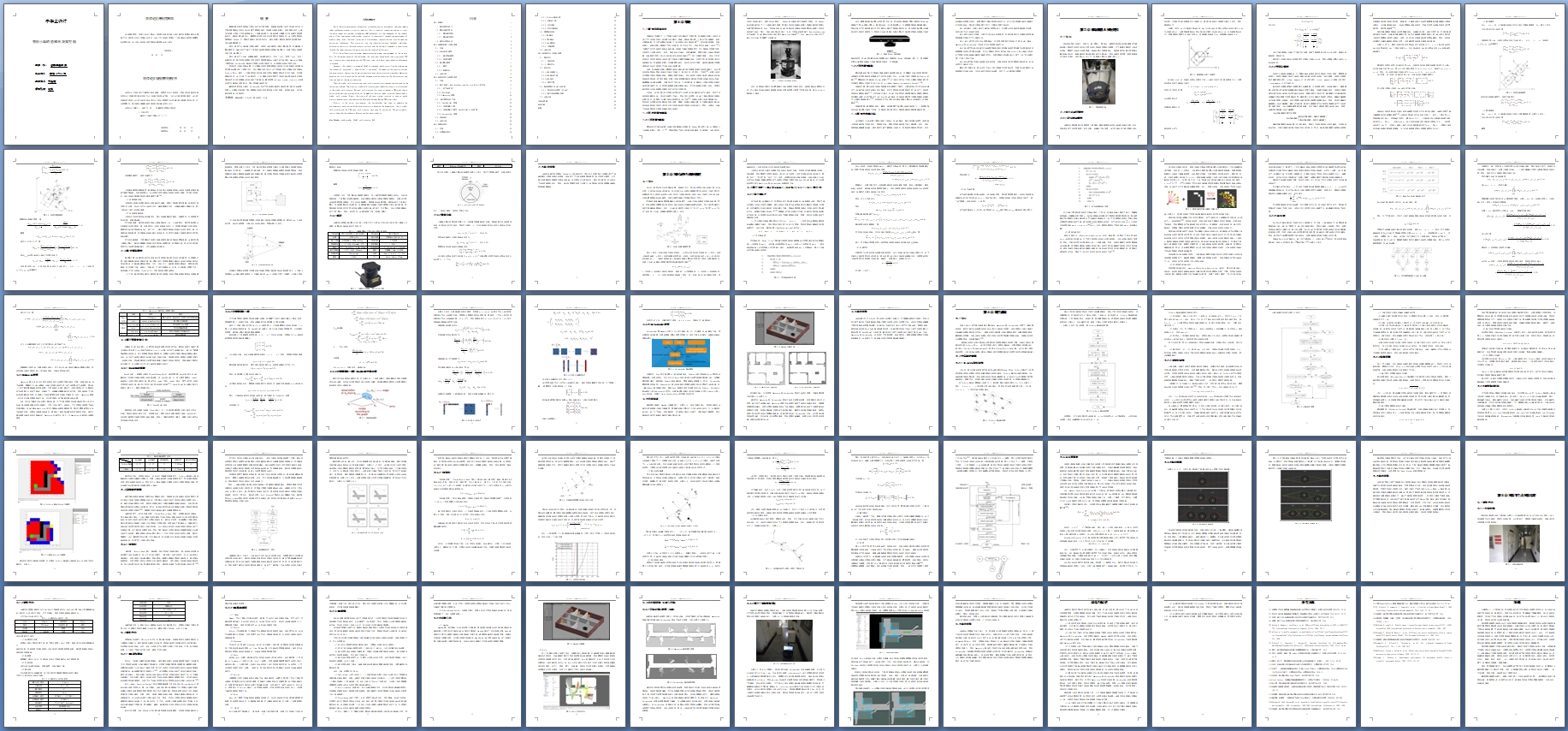Screen dimensions: 1568x731
Task: Click the page with circular scan-range diagram
Action: point(470,220)
